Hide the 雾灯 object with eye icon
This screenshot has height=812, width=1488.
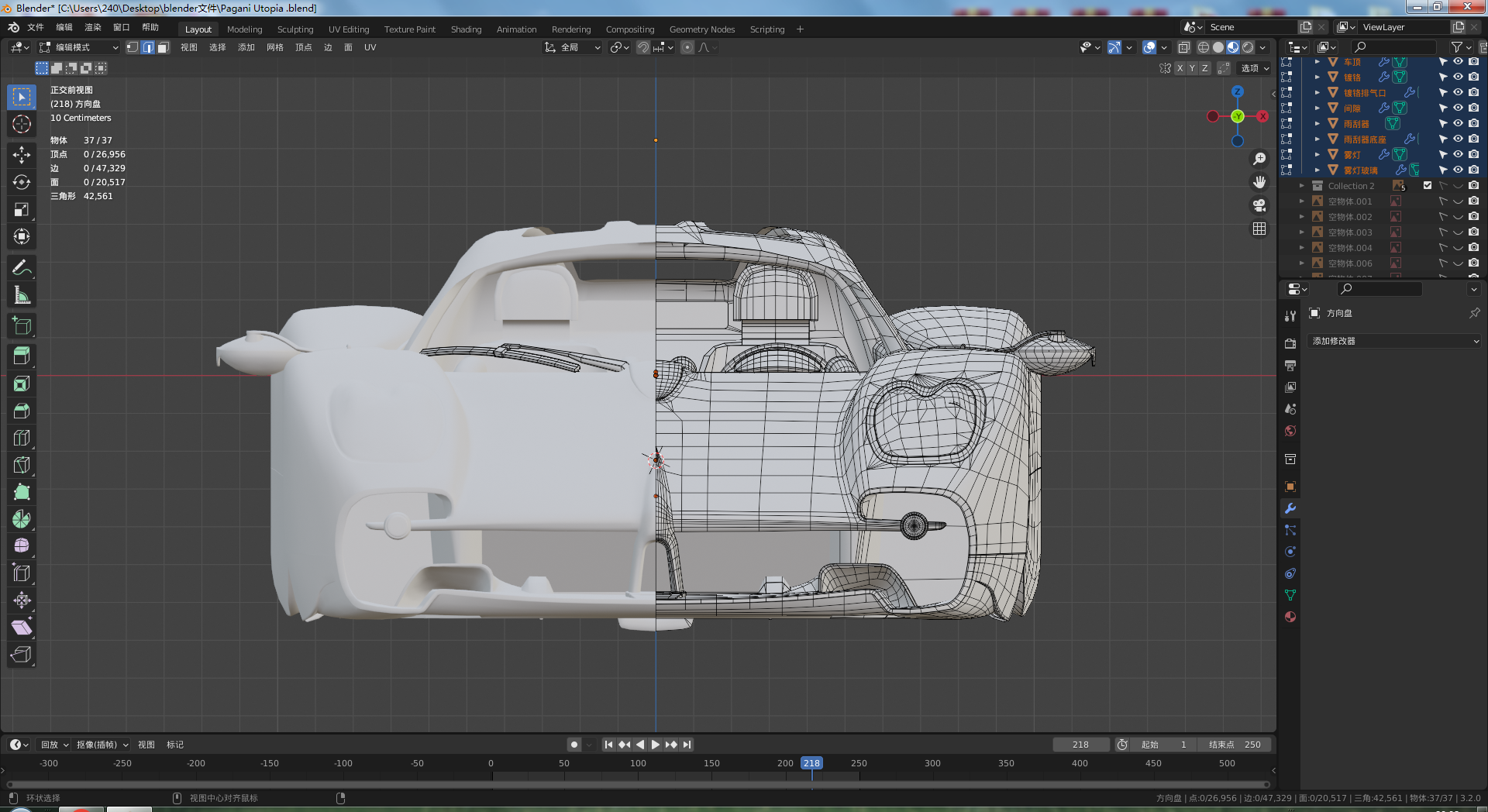(1458, 155)
